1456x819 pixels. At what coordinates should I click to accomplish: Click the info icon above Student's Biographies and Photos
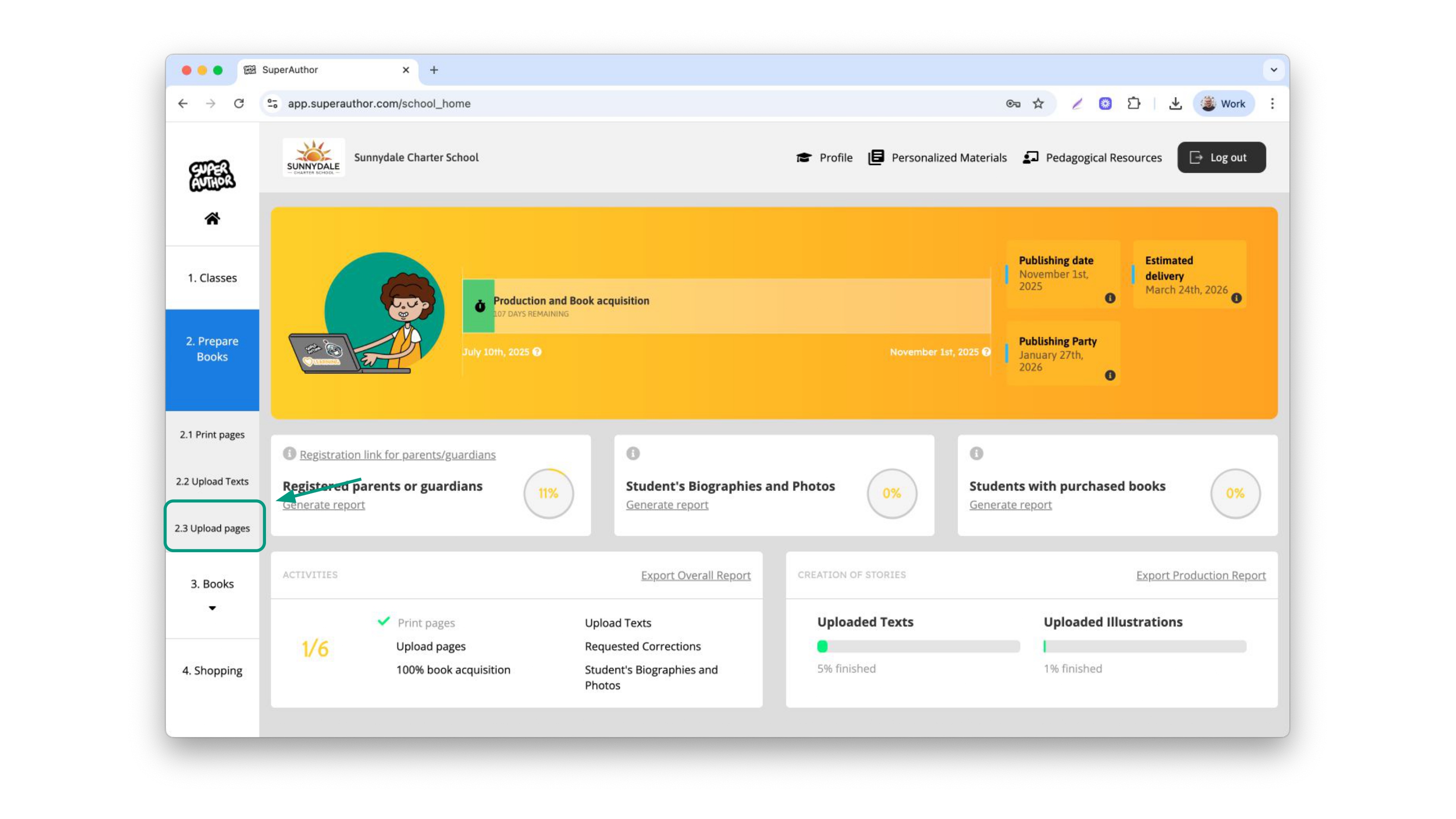click(x=633, y=453)
